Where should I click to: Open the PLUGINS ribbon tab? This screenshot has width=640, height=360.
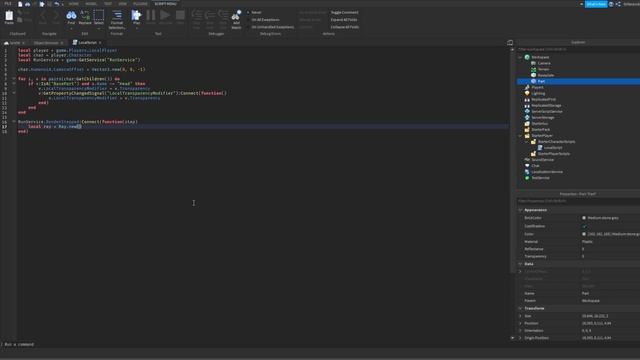tap(140, 4)
